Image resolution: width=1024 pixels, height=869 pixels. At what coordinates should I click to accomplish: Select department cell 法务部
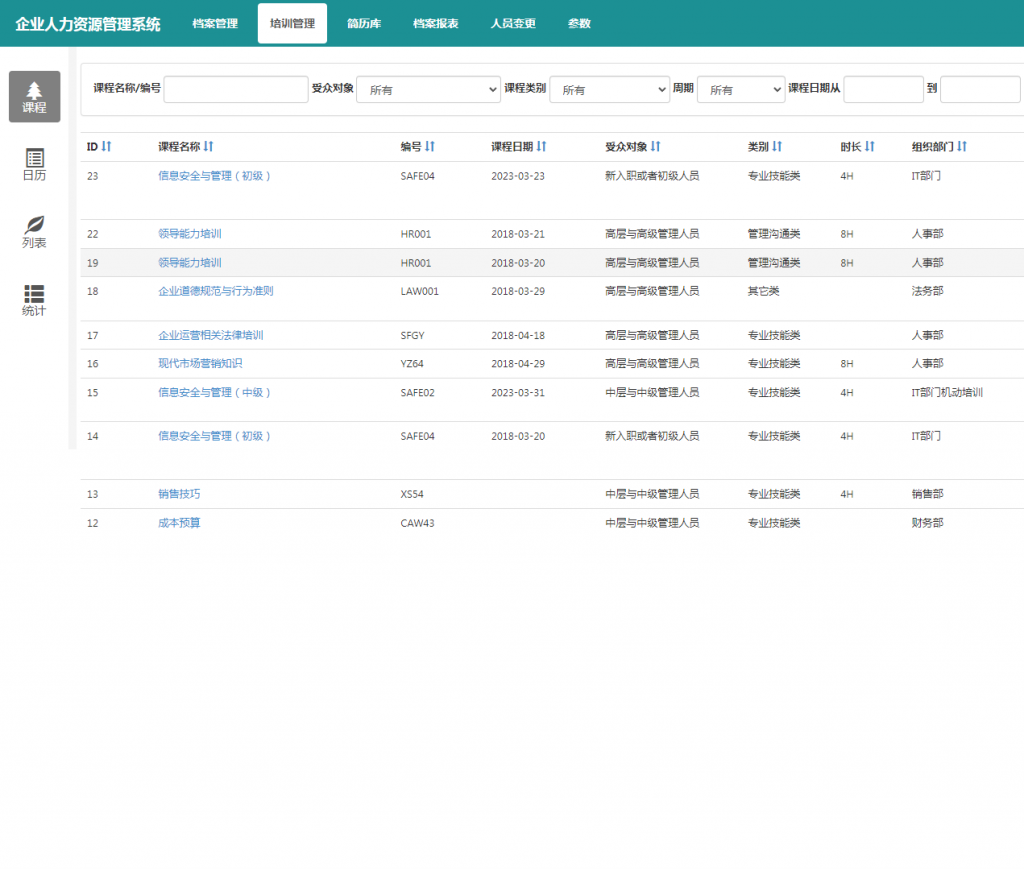[927, 291]
